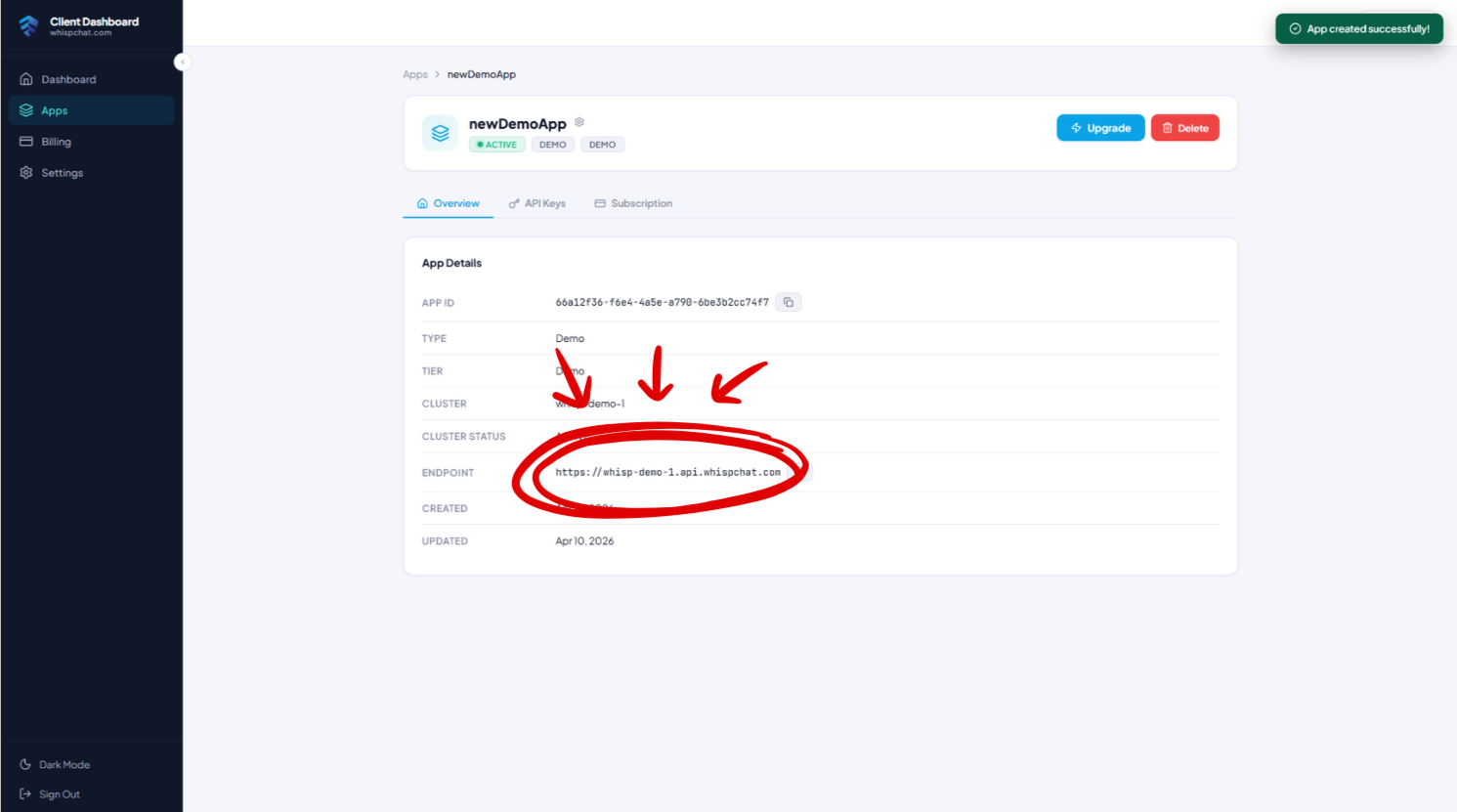Open the Subscription tab

coord(633,203)
